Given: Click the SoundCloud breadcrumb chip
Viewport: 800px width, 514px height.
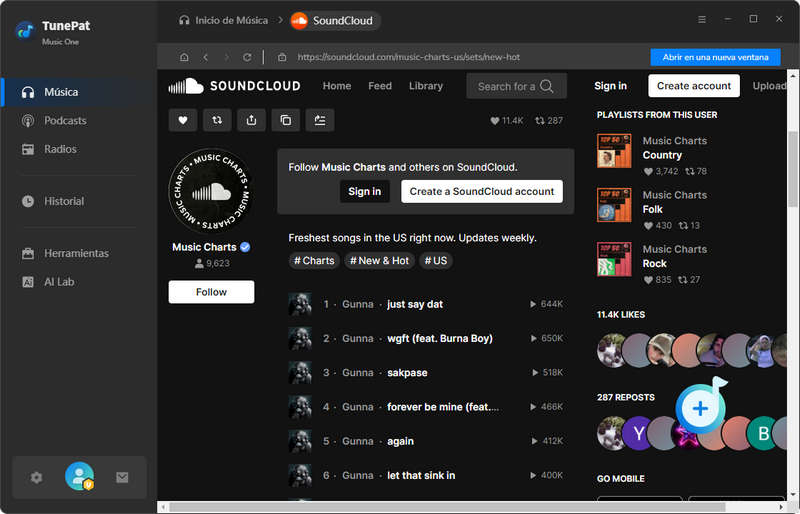Looking at the screenshot, I should click(334, 20).
